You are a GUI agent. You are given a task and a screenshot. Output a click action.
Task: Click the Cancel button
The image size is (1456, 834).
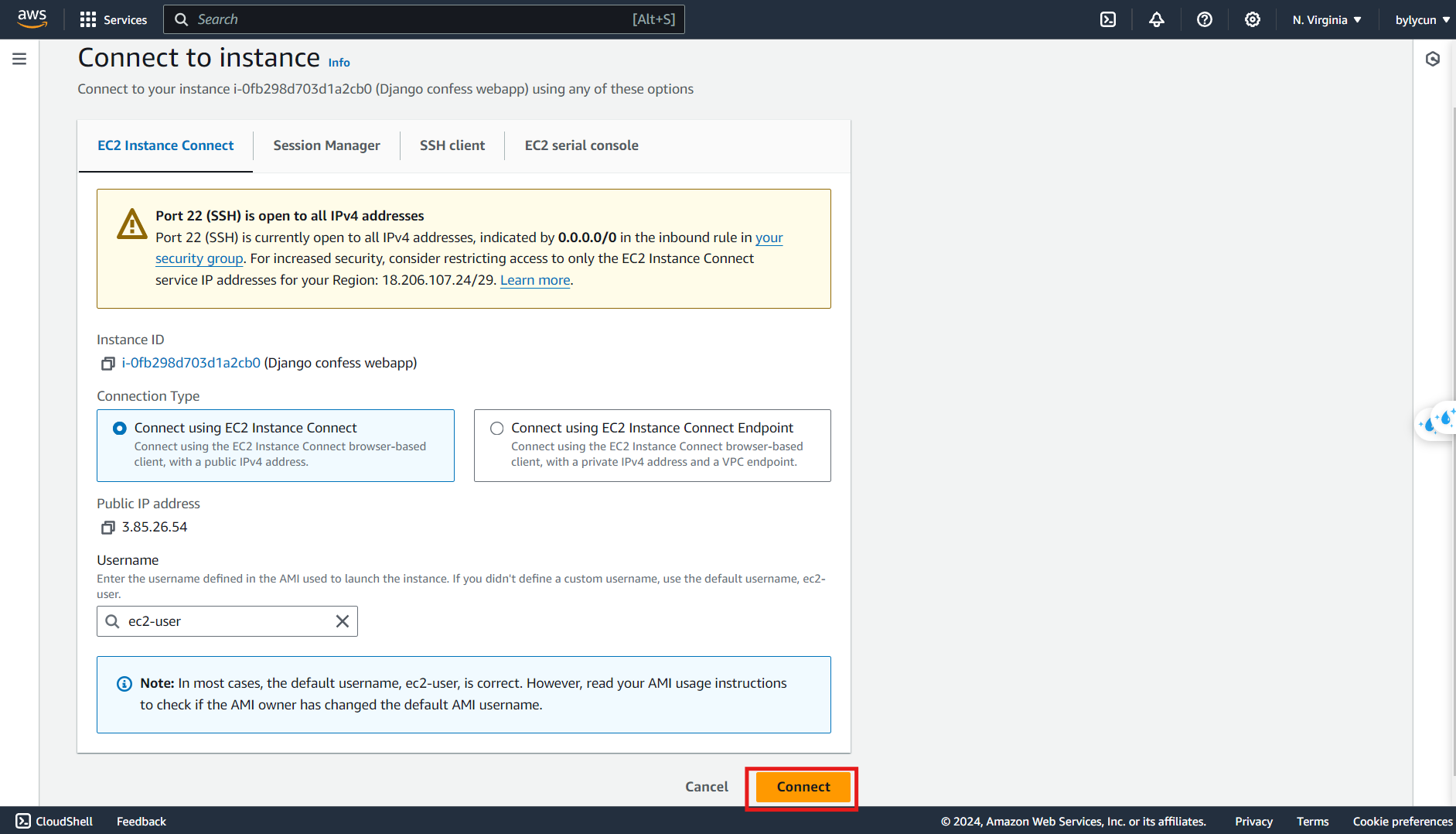tap(707, 787)
